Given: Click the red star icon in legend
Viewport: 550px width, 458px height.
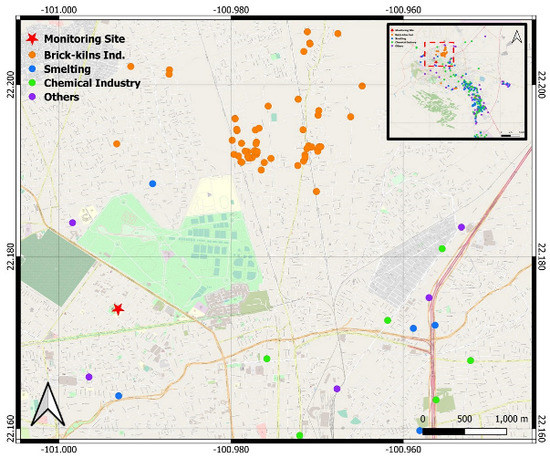Looking at the screenshot, I should point(32,39).
